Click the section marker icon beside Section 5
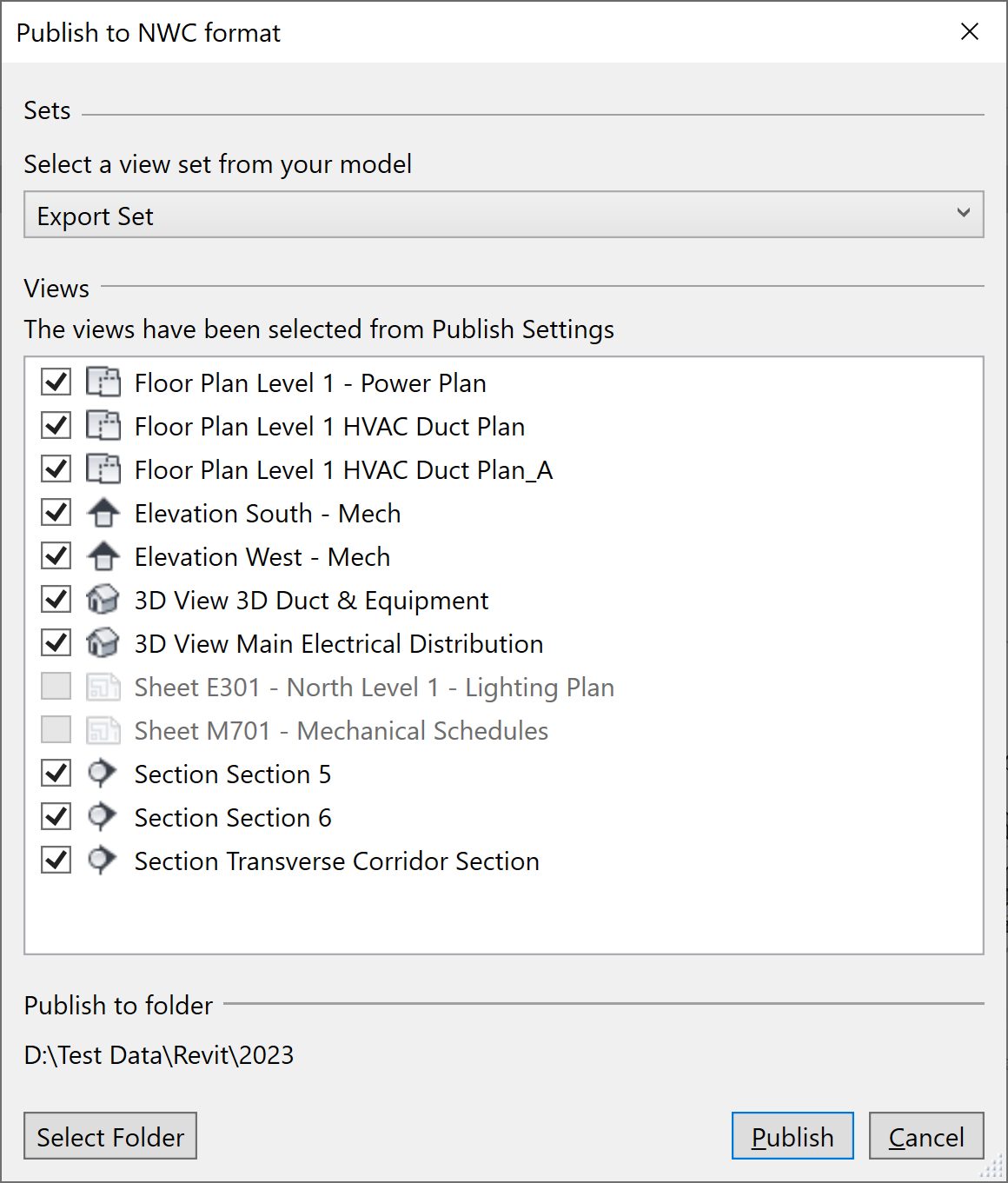The height and width of the screenshot is (1183, 1008). pyautogui.click(x=103, y=774)
